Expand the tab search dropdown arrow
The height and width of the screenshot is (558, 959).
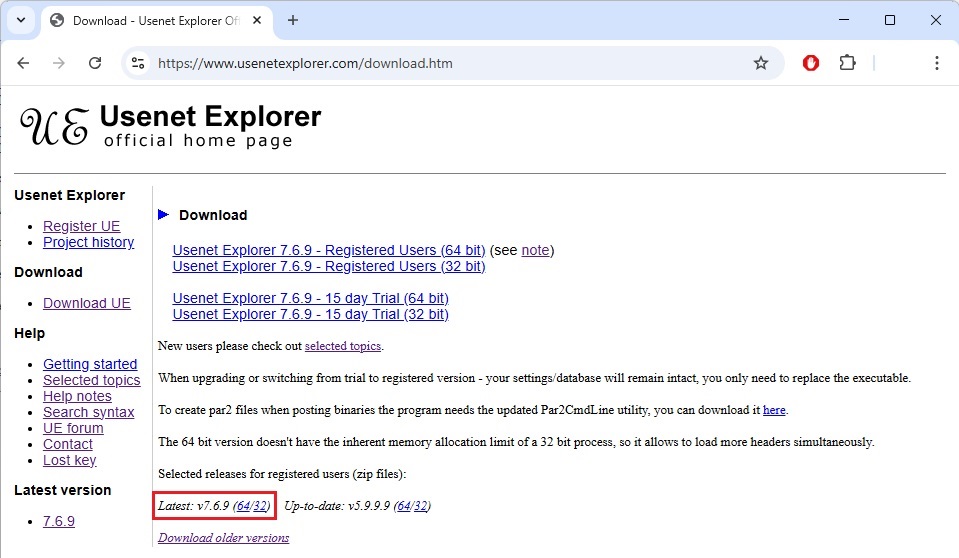click(20, 20)
